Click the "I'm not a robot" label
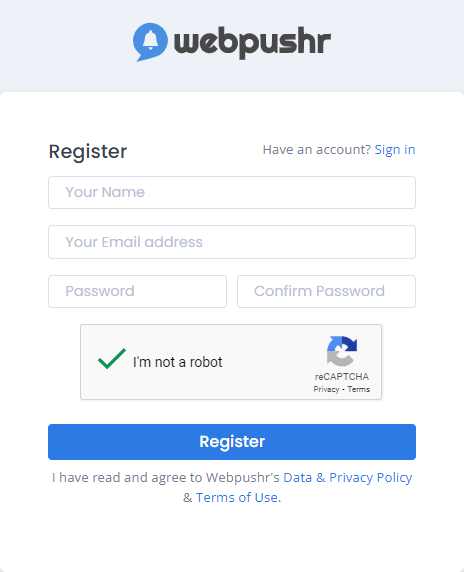464x572 pixels. coord(177,362)
